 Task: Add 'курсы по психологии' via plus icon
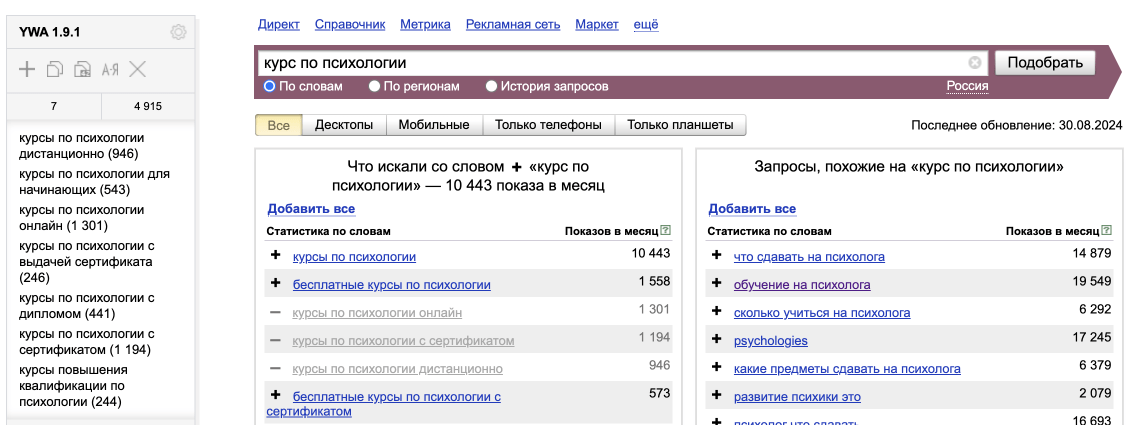275,255
